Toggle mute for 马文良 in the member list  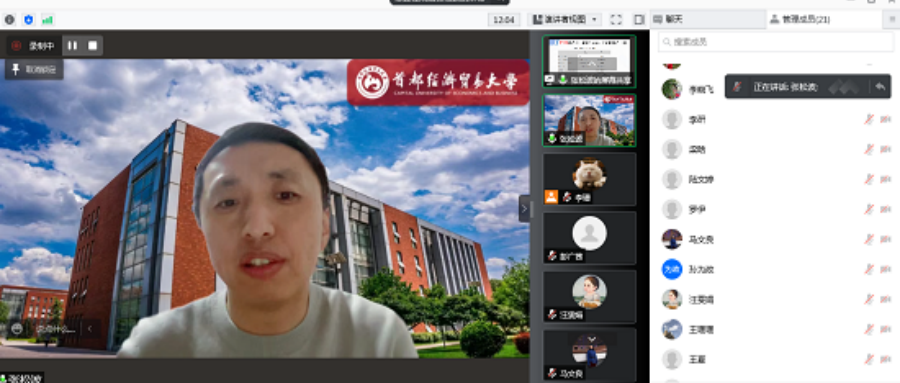point(869,239)
